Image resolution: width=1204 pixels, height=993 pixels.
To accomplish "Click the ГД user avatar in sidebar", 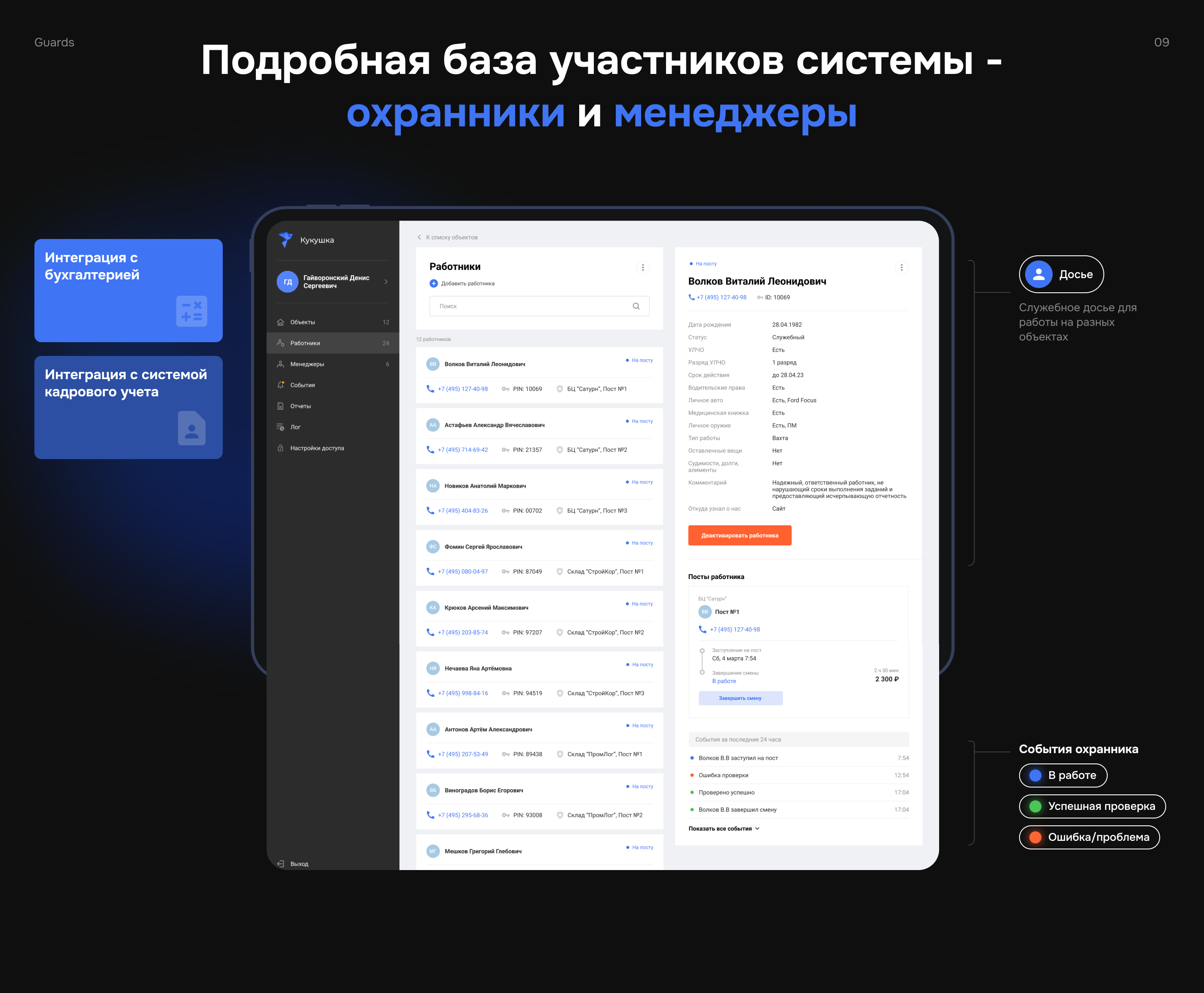I will point(288,282).
